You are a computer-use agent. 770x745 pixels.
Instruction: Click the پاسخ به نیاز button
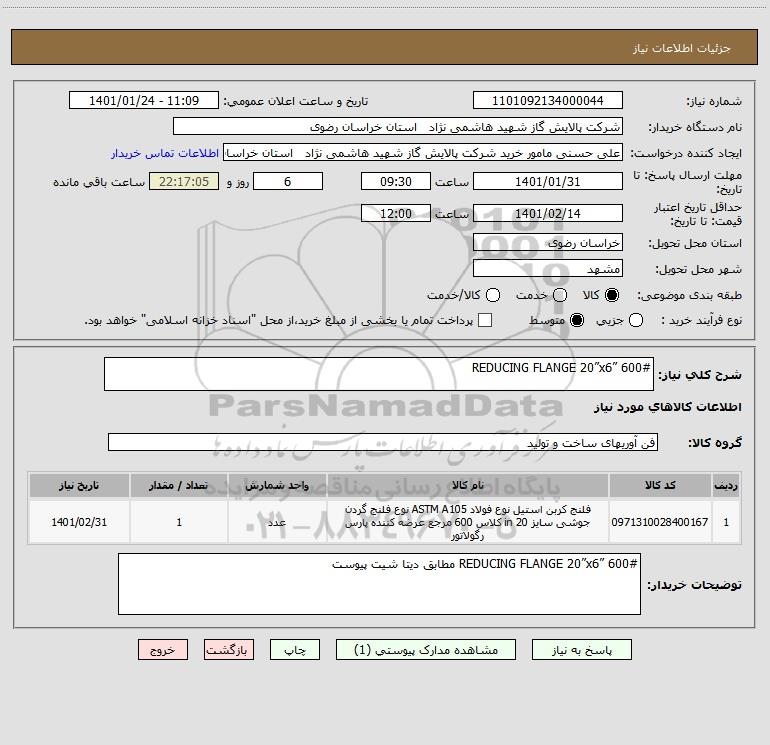[x=582, y=650]
